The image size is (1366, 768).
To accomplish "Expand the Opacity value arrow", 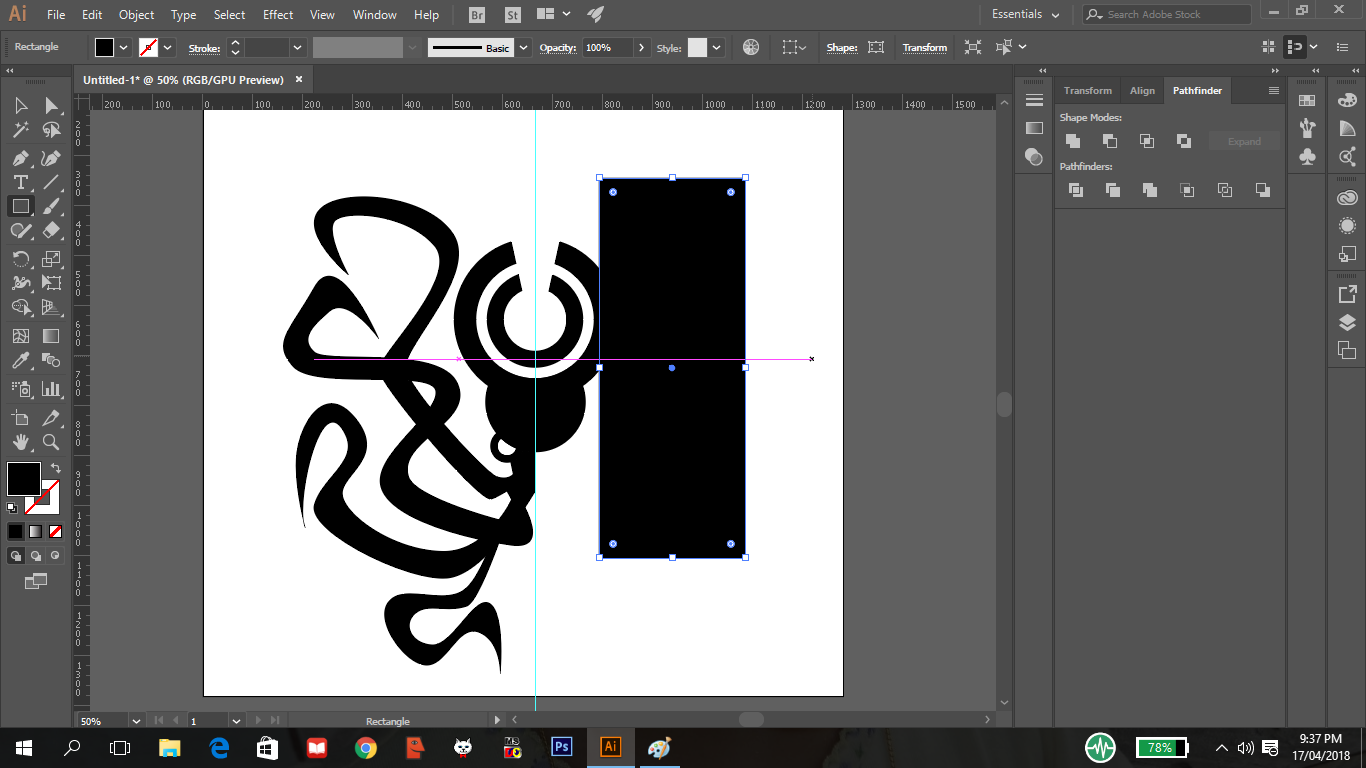I will (x=642, y=47).
